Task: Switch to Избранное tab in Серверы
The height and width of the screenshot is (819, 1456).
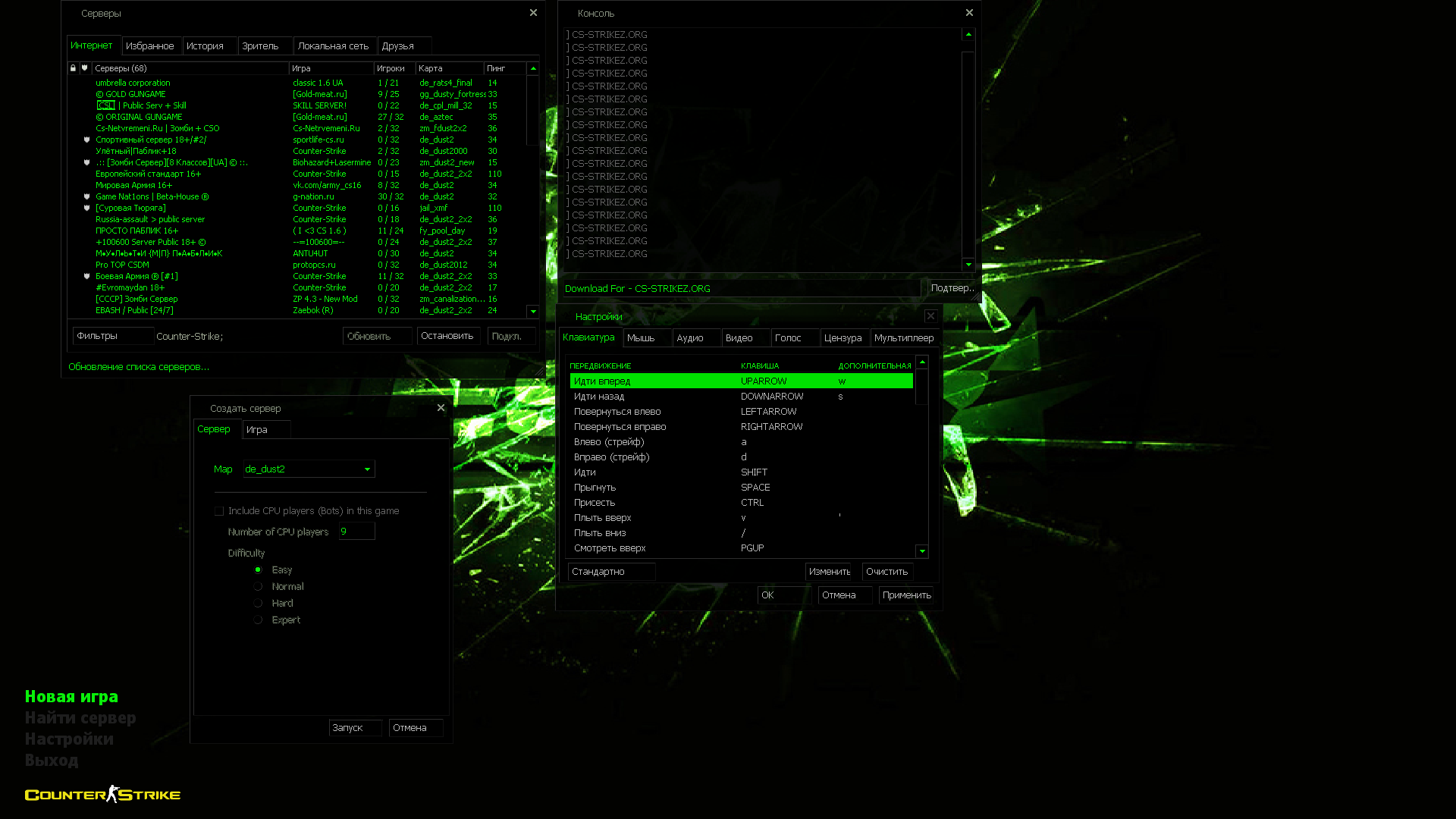Action: (152, 46)
